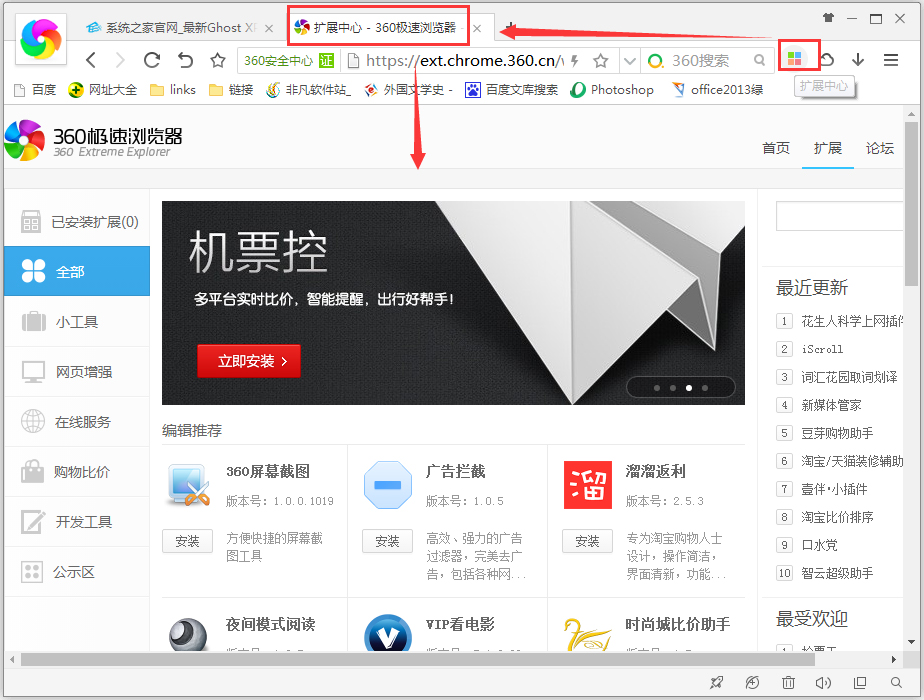
Task: Click the status bar trash icon
Action: point(788,682)
